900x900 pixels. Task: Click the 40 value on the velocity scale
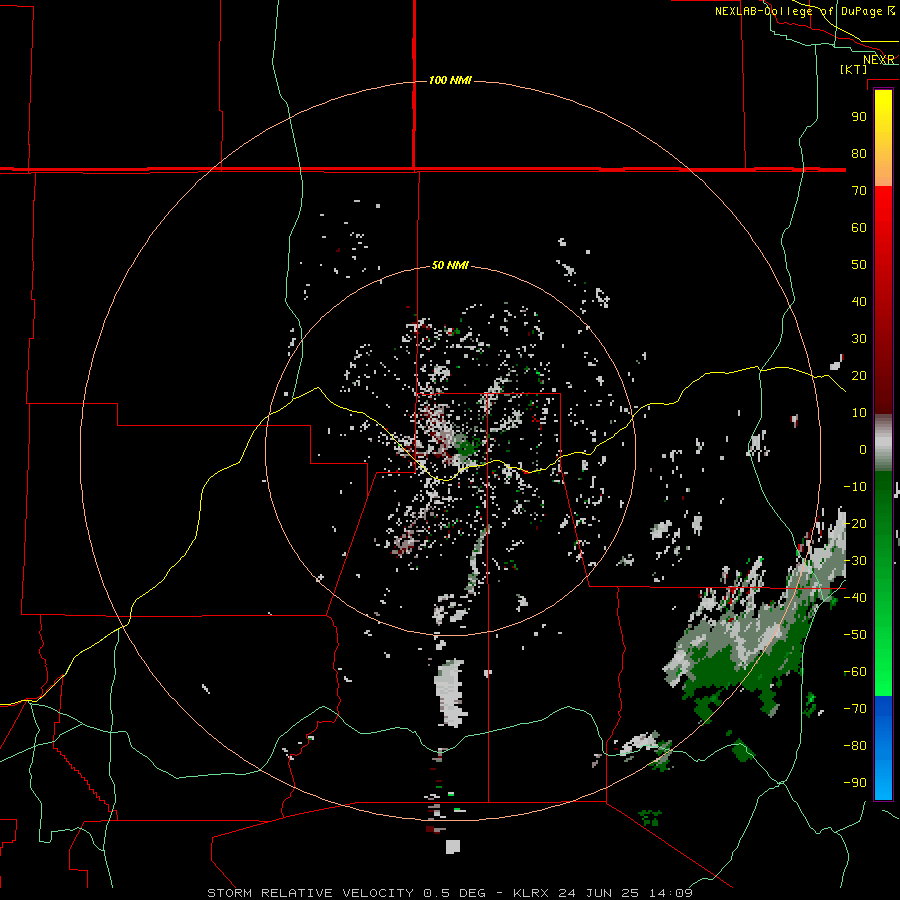point(859,301)
